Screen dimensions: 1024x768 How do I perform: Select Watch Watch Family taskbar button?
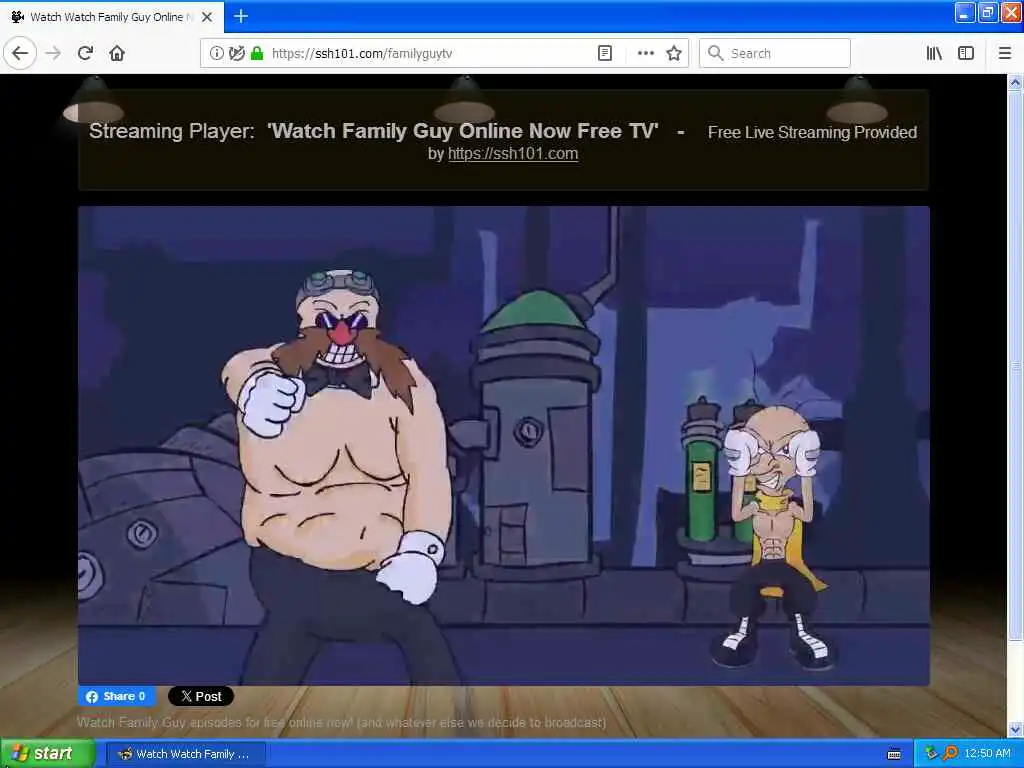186,754
